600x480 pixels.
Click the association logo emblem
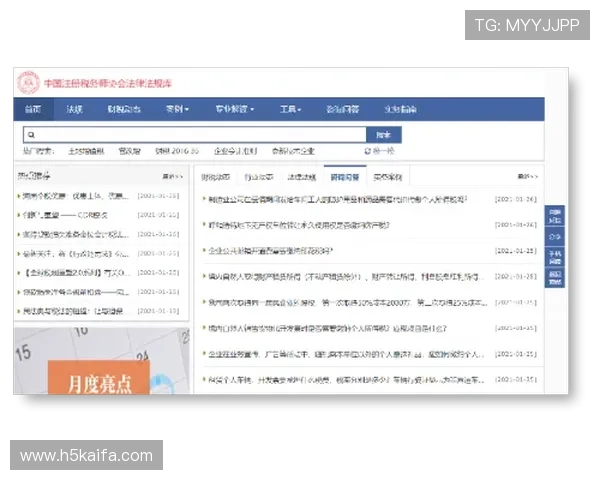coord(28,82)
